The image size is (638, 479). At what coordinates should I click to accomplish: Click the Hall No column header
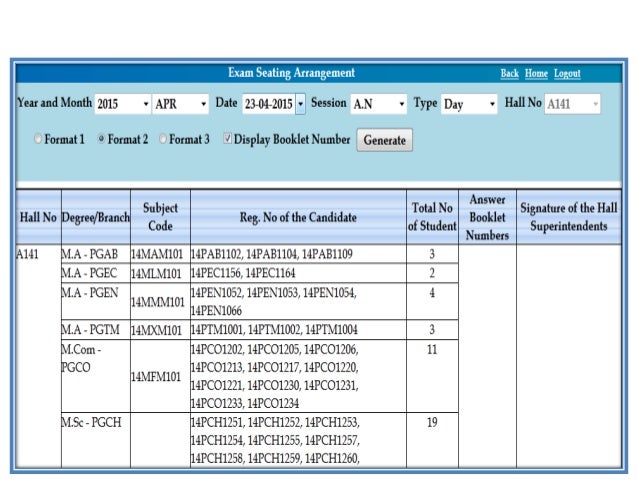coord(38,217)
